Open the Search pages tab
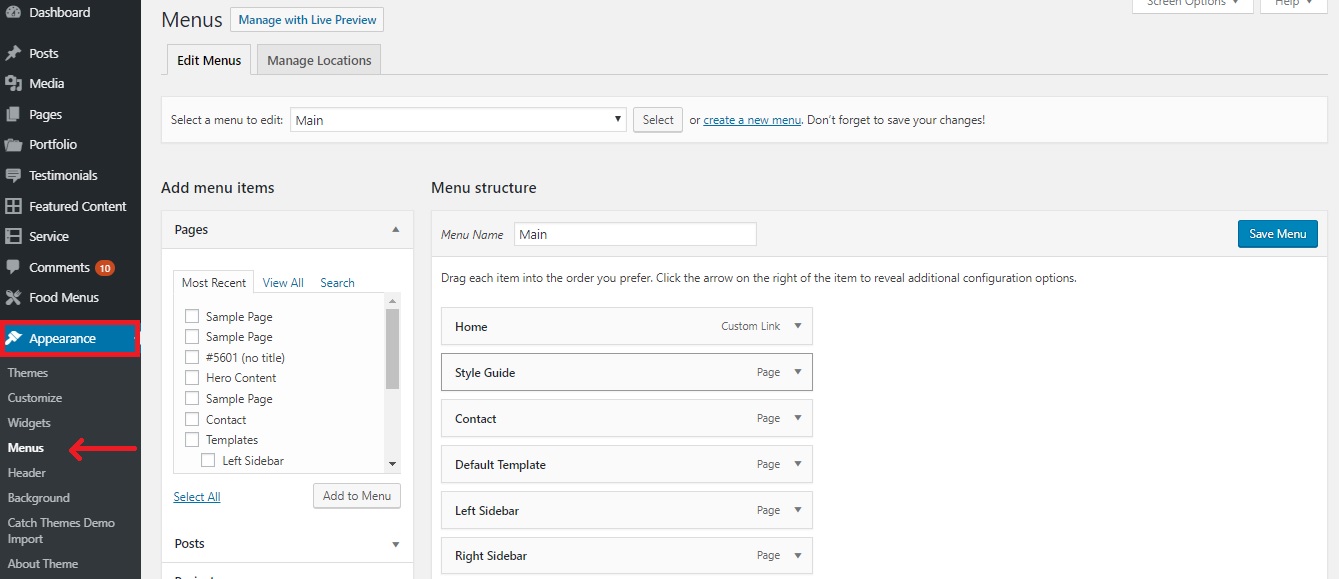1339x579 pixels. click(337, 283)
